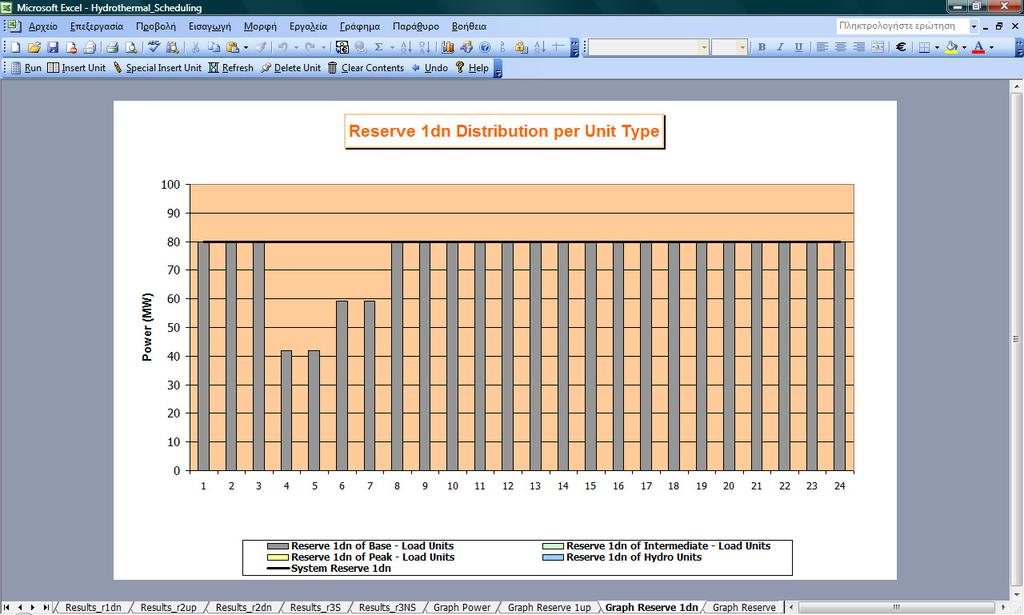Toggle Underline formatting
This screenshot has width=1024, height=615.
click(x=798, y=47)
